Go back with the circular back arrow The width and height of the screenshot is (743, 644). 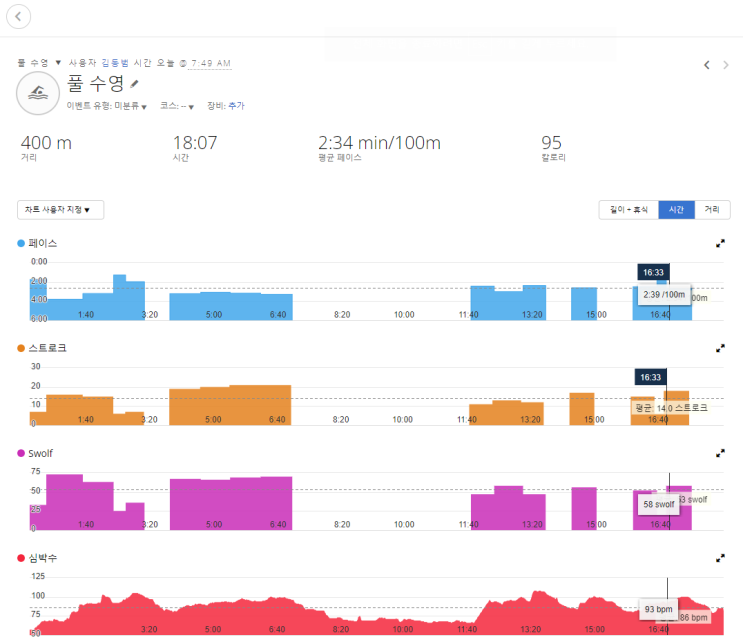[18, 17]
